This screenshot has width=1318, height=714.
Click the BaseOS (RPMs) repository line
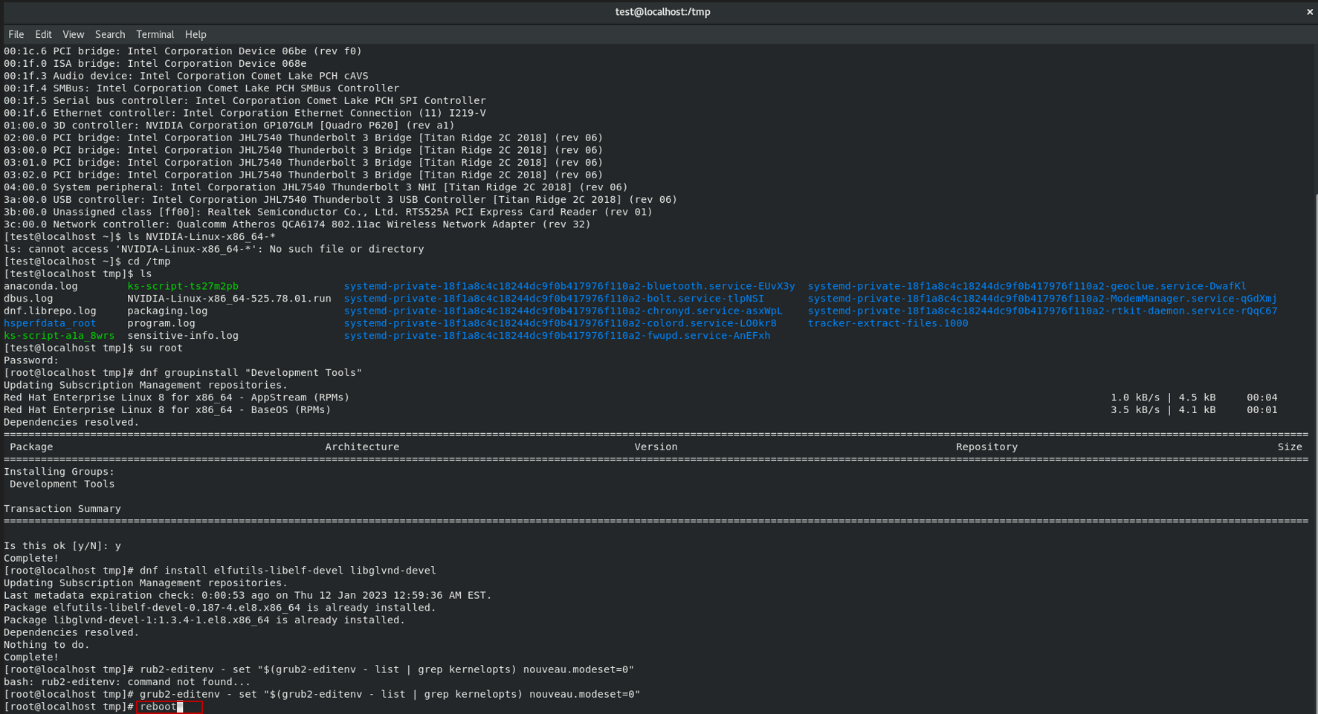167,409
